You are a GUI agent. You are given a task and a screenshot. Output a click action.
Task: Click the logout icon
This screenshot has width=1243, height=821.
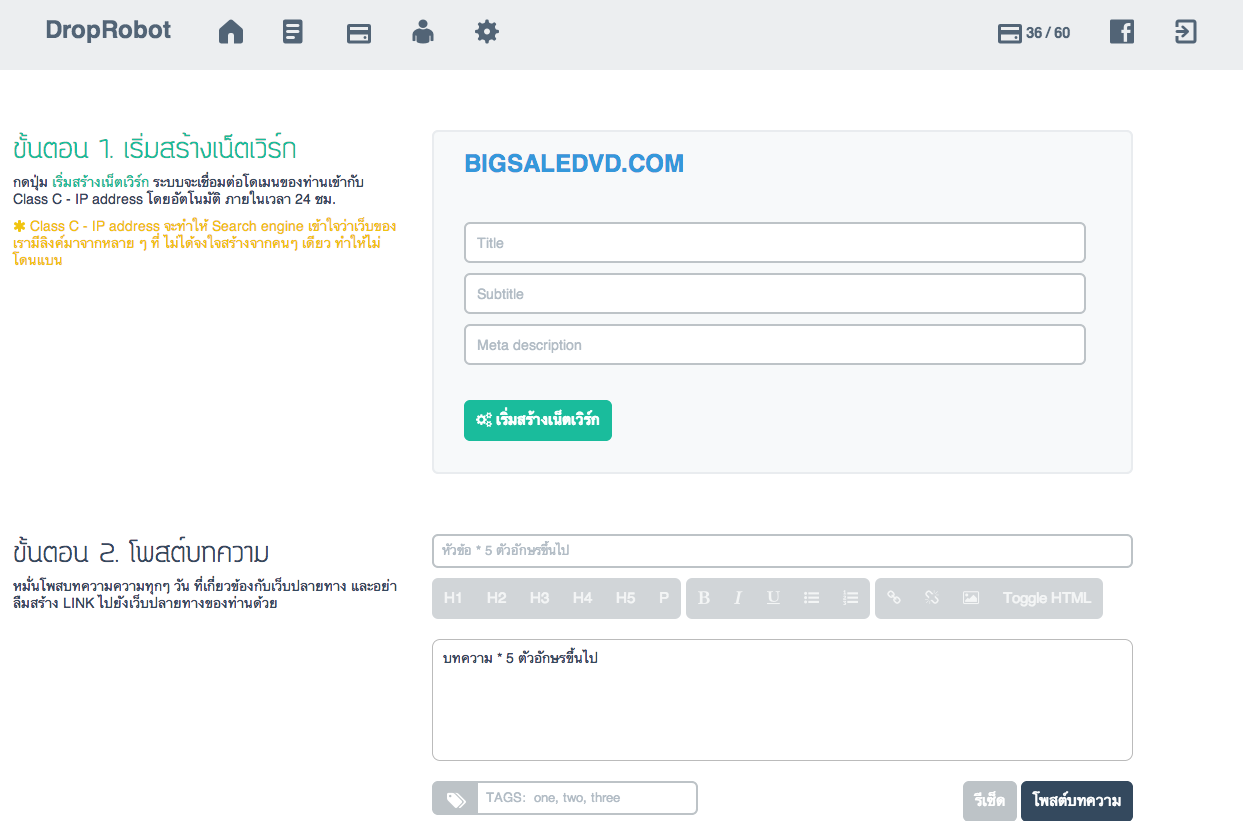tap(1185, 32)
